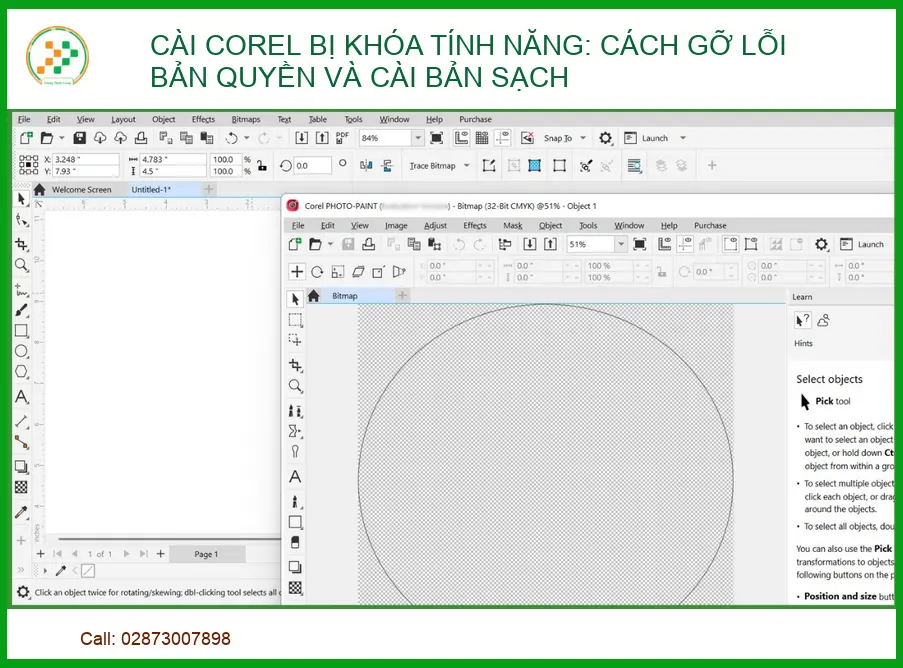Viewport: 903px width, 668px height.
Task: Toggle the lock ratio padlock in CorelDRAW
Action: [261, 166]
